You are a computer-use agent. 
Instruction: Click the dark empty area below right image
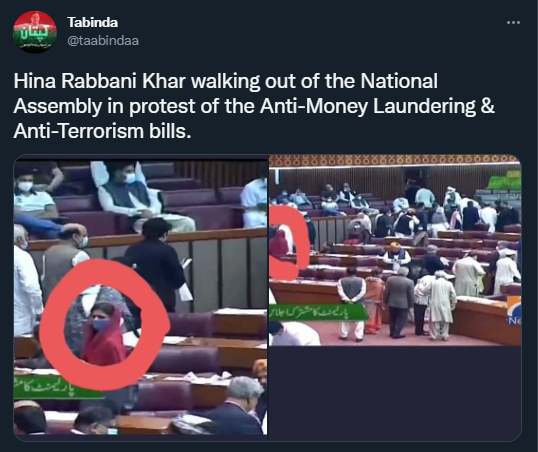click(x=395, y=393)
